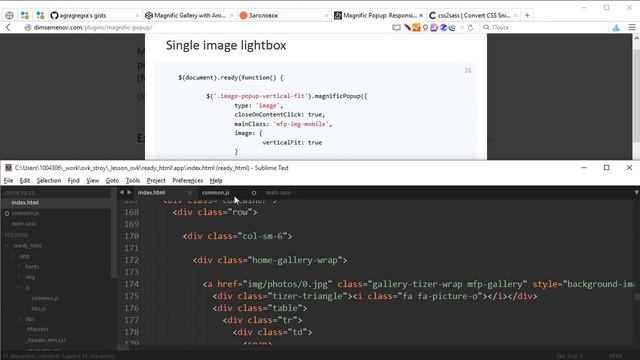Go back in the browser window
This screenshot has width=640, height=360.
coord(8,27)
